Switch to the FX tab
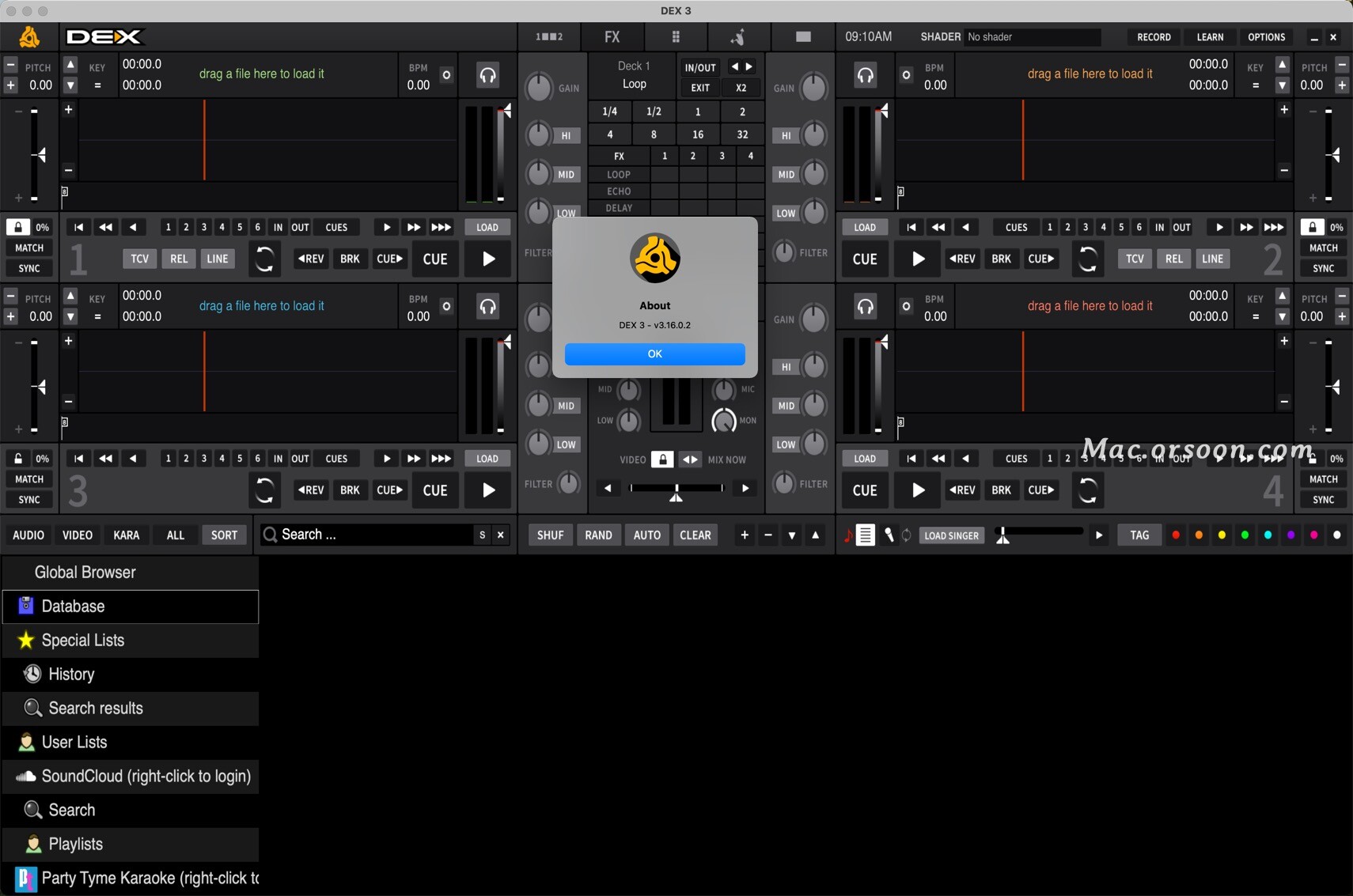The image size is (1353, 896). 612,36
